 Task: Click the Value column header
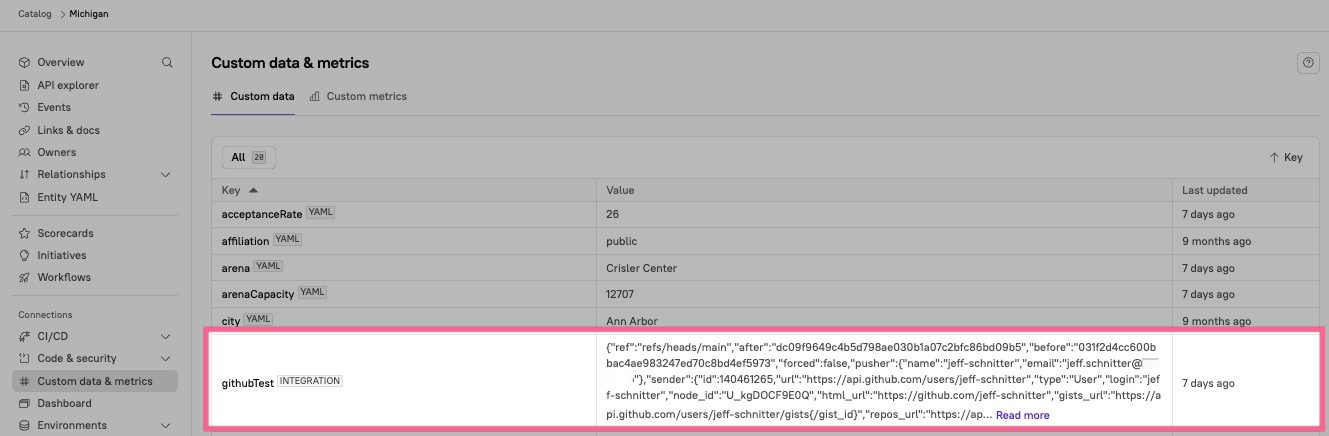pyautogui.click(x=620, y=190)
